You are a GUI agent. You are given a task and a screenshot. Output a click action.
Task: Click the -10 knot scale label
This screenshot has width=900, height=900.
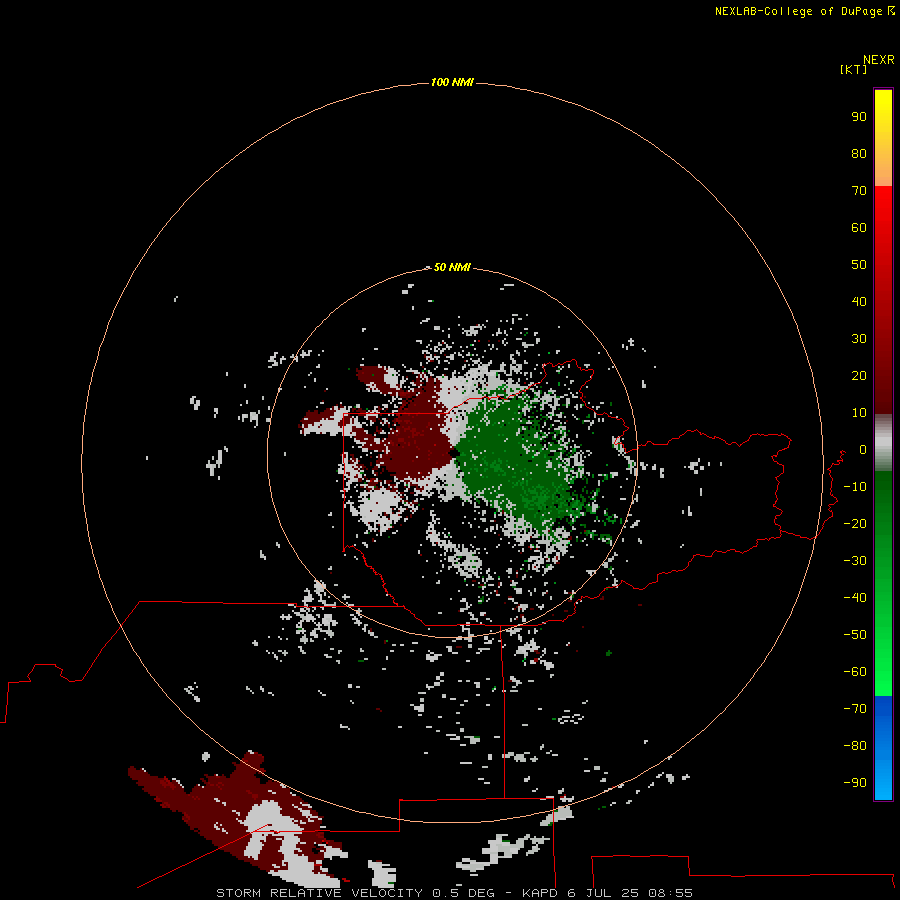click(x=855, y=487)
